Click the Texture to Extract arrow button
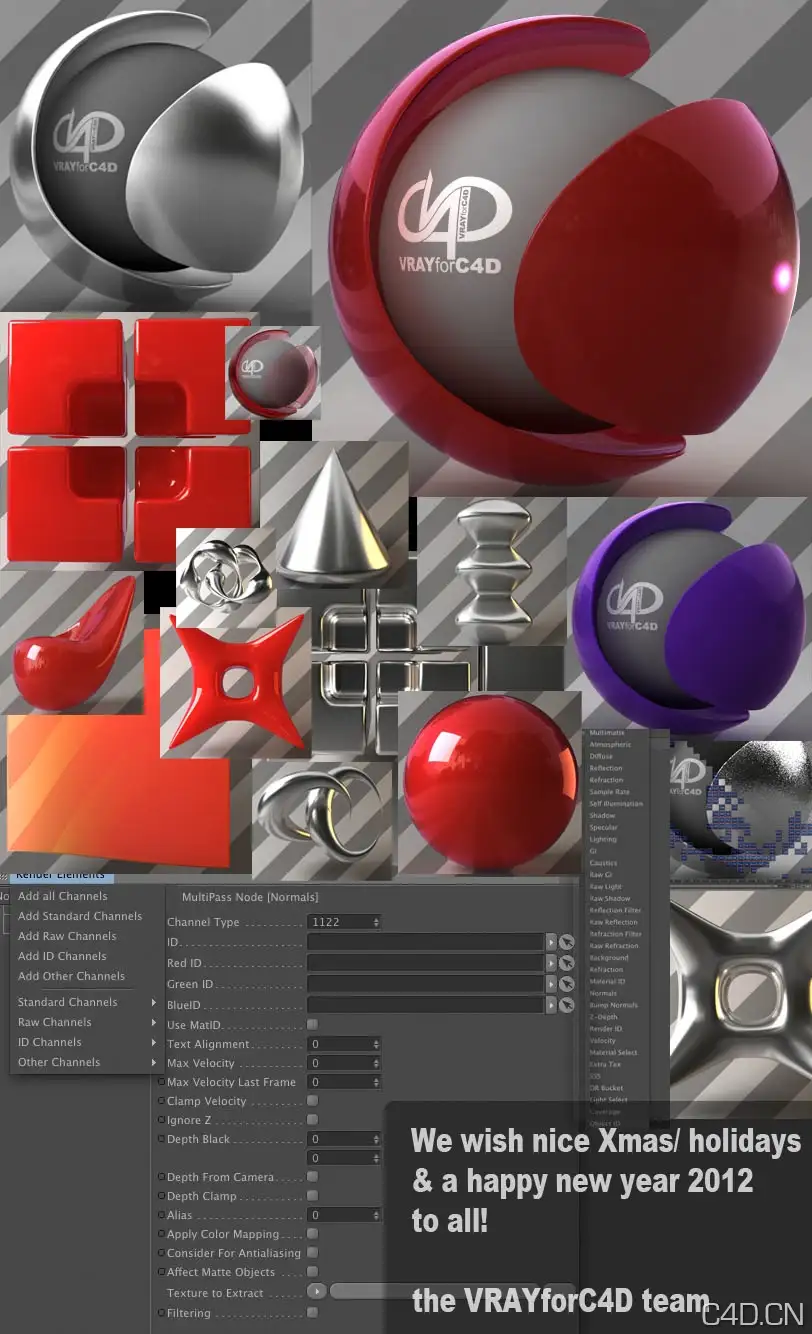 (317, 1292)
